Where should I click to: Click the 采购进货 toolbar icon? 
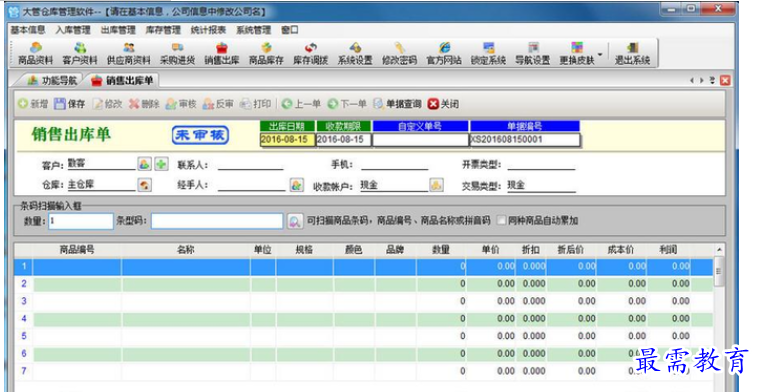coord(177,54)
